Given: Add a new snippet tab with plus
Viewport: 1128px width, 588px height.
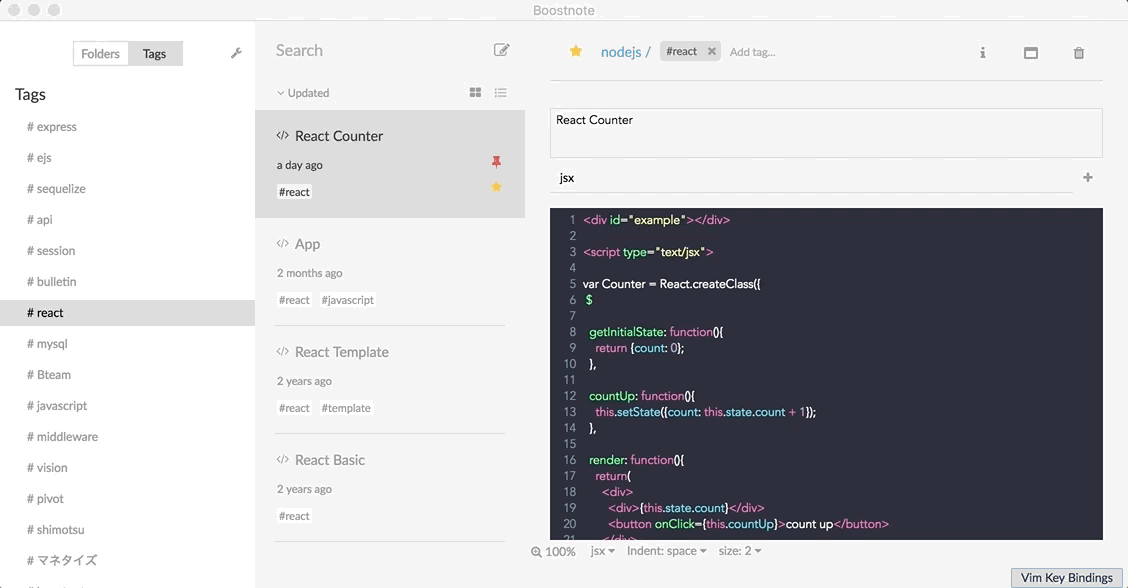Looking at the screenshot, I should [1088, 178].
